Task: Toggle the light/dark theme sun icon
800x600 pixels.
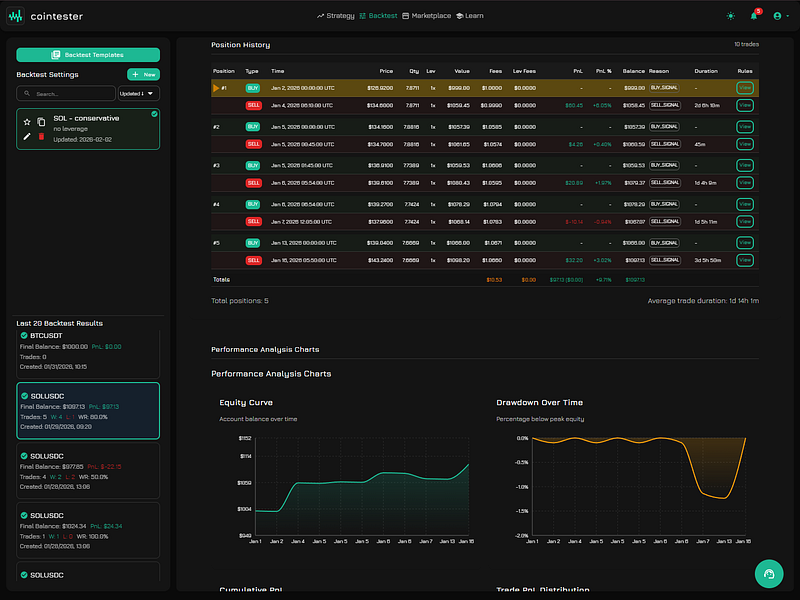Action: 731,16
